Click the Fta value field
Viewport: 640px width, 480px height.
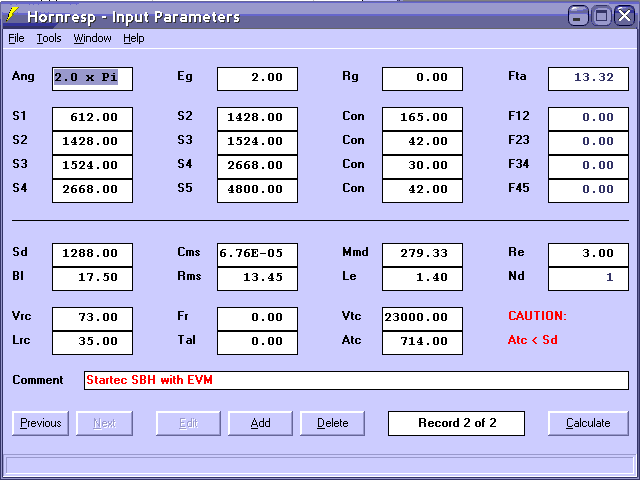click(588, 79)
